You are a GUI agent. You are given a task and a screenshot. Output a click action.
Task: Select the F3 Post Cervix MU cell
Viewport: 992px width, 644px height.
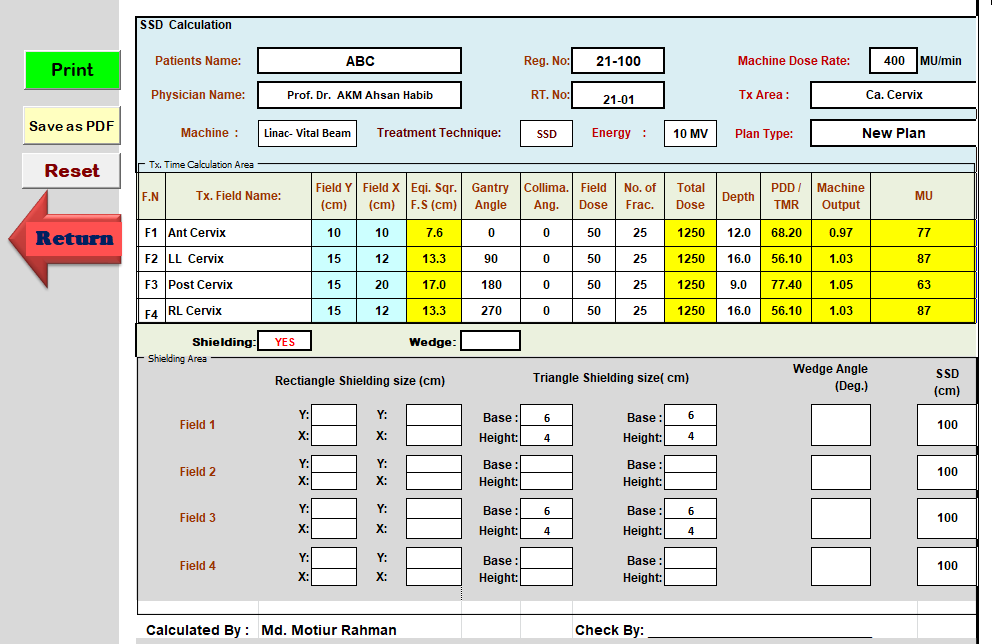922,285
